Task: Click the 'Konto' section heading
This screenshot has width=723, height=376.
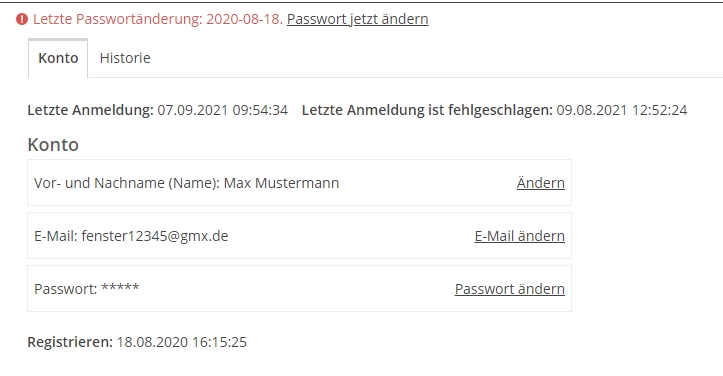Action: tap(53, 145)
